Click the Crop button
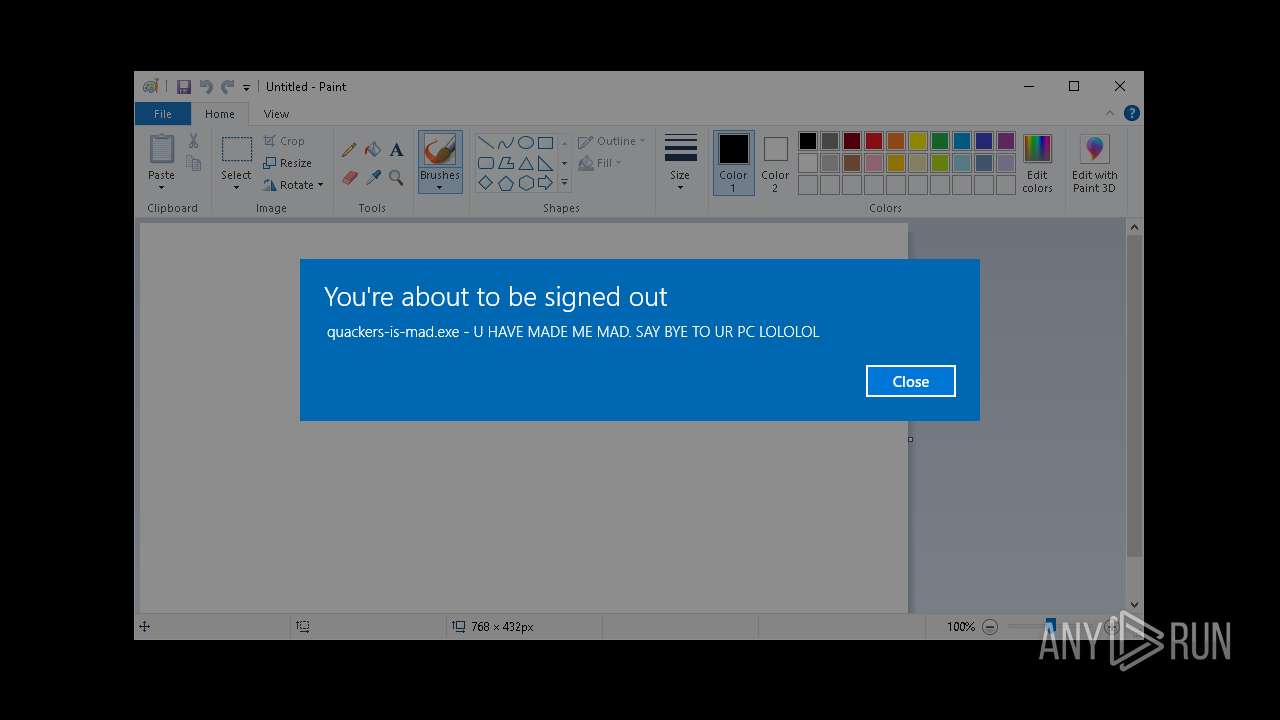 284,141
